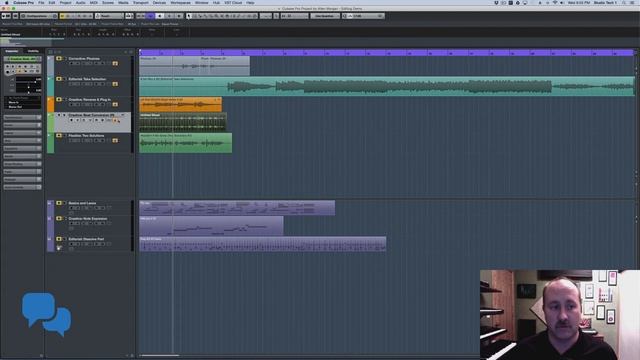Unmute the Basics and Lanes track
Viewport: 640px width, 360px height.
click(59, 203)
